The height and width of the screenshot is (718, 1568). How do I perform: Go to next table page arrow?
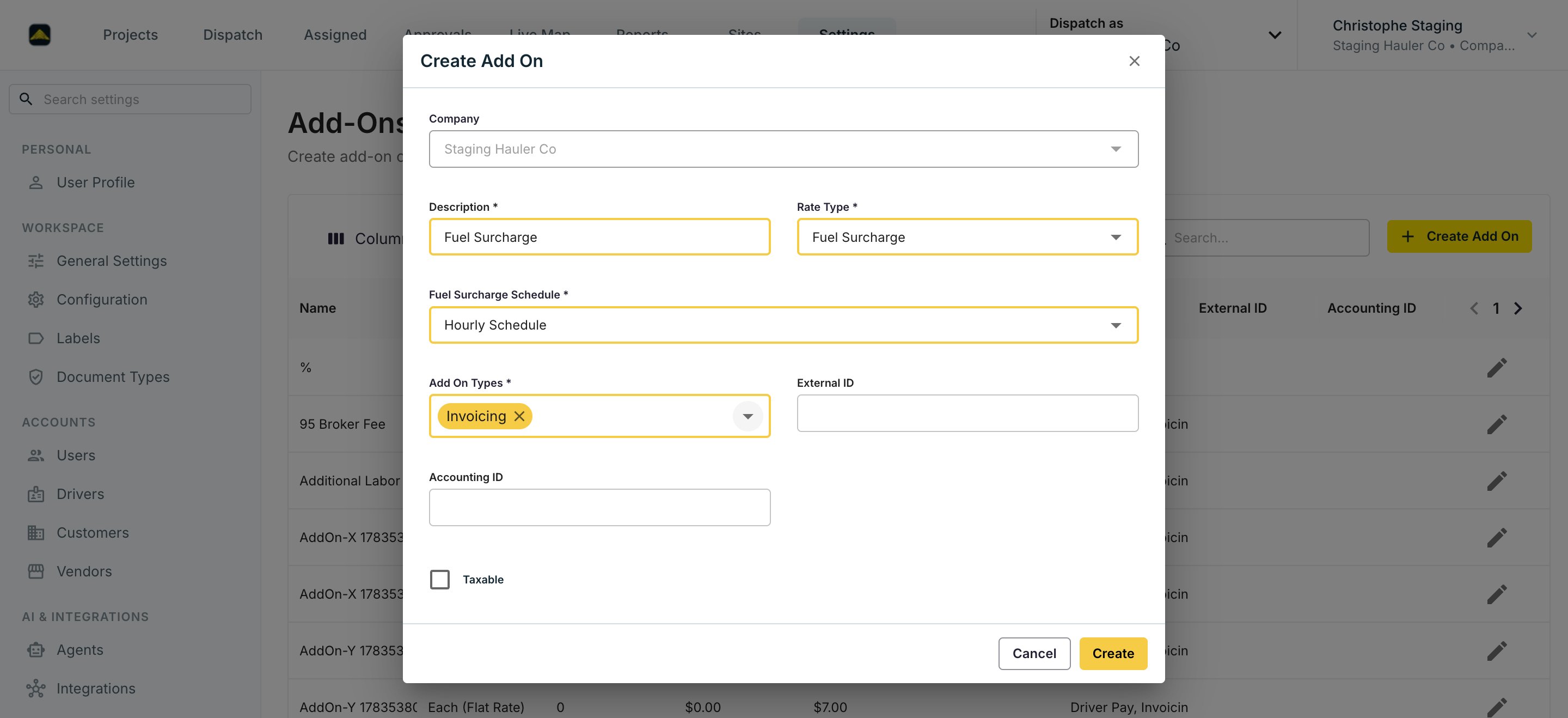tap(1517, 308)
